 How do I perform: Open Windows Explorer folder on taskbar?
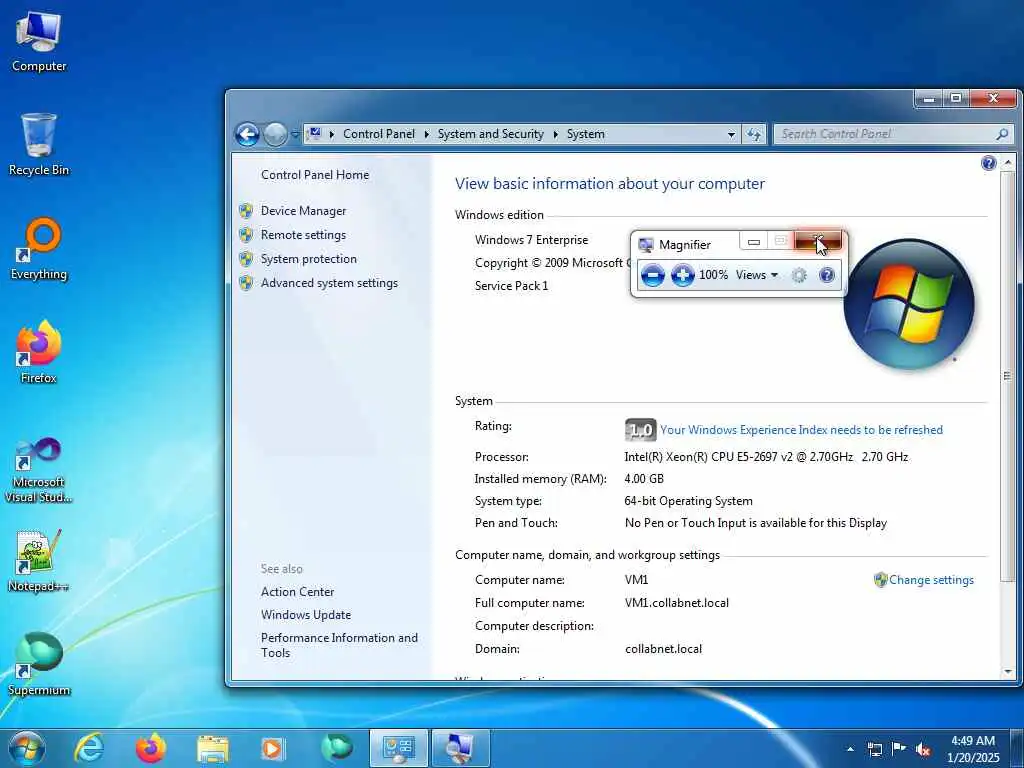coord(212,748)
